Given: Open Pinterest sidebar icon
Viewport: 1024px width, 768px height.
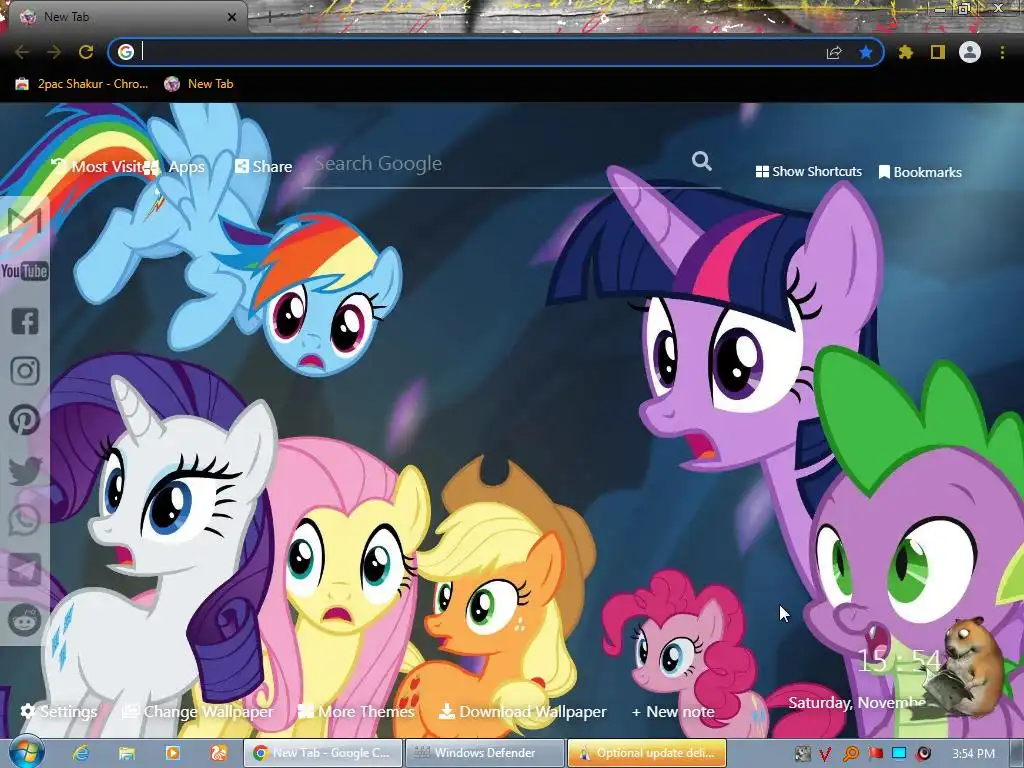Looking at the screenshot, I should (x=25, y=420).
